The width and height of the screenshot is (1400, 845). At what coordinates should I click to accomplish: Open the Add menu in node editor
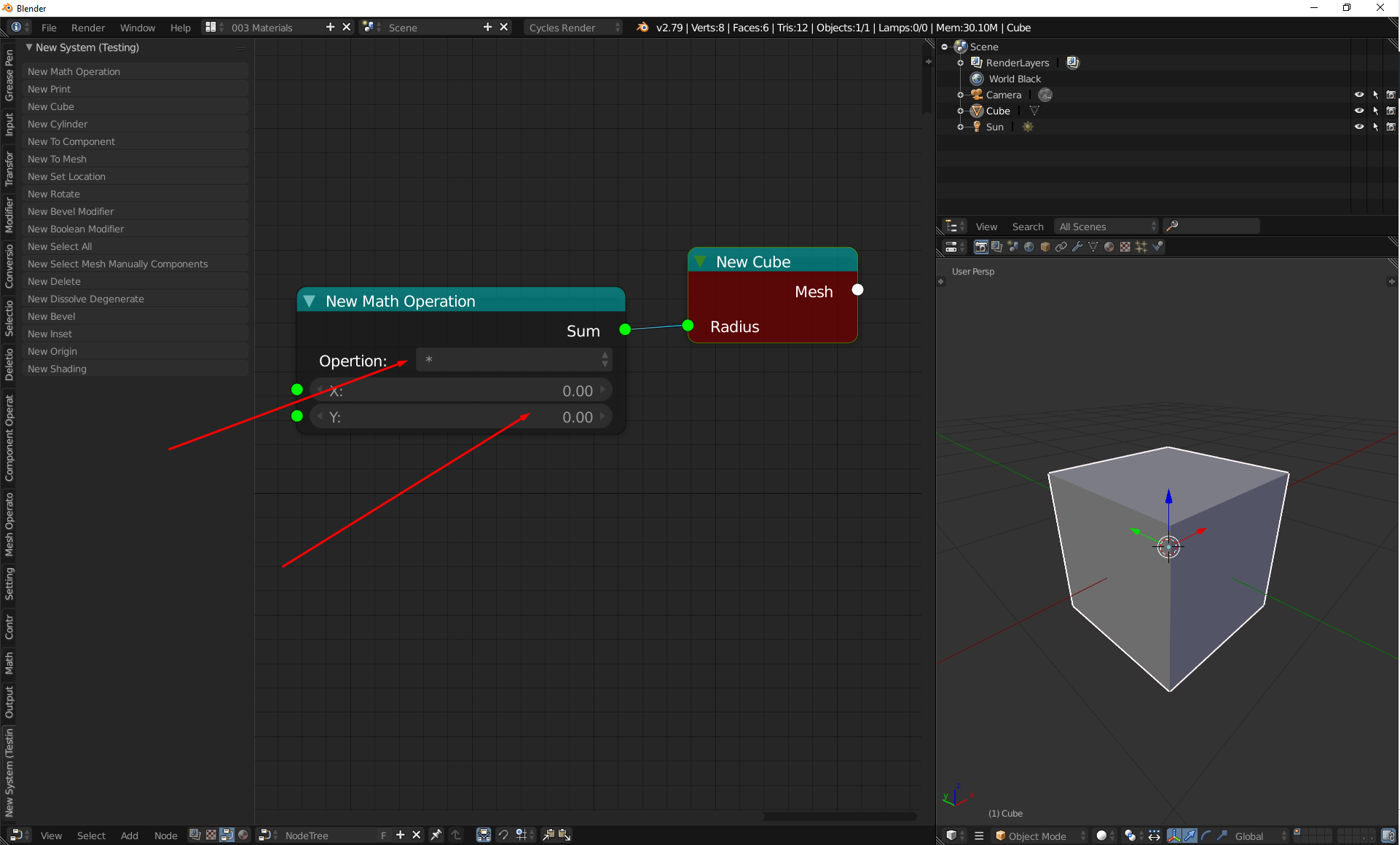[x=129, y=836]
